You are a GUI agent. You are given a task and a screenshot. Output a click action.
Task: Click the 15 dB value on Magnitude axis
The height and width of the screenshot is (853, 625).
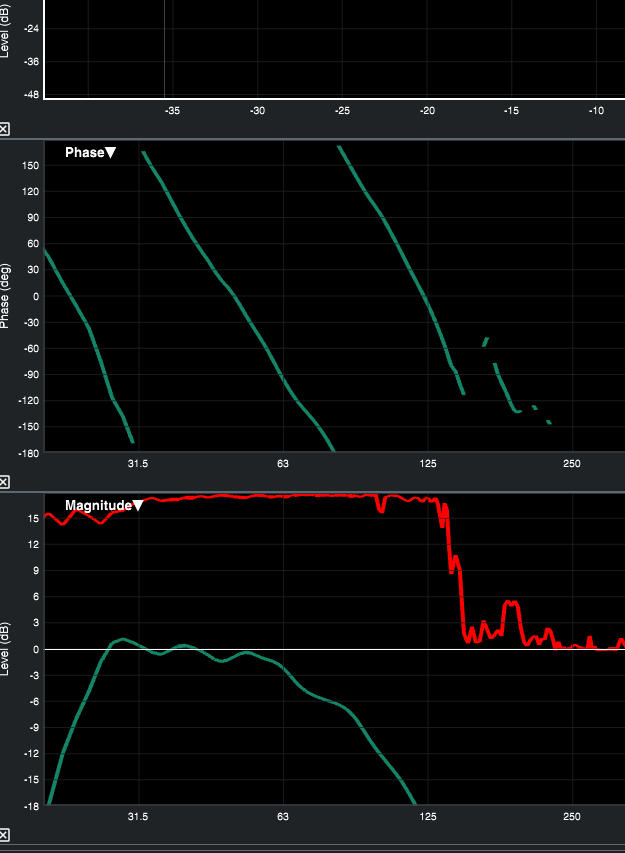click(x=34, y=518)
